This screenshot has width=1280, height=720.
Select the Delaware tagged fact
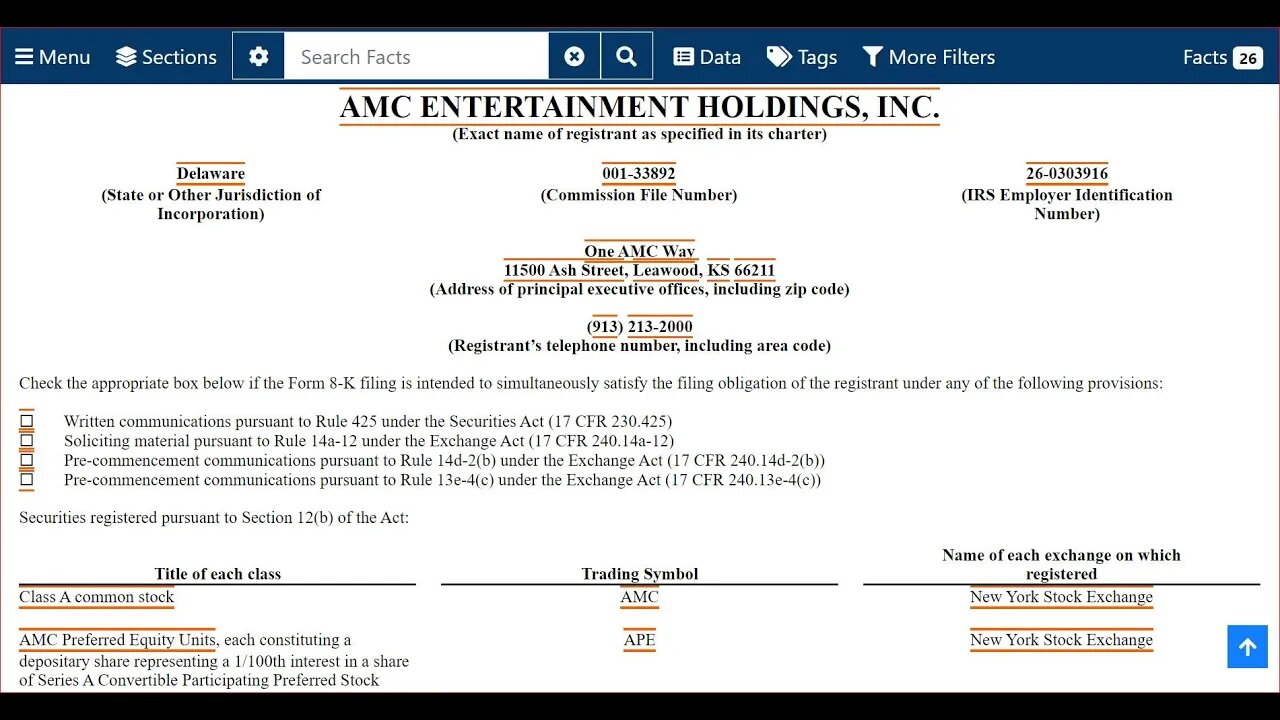211,174
